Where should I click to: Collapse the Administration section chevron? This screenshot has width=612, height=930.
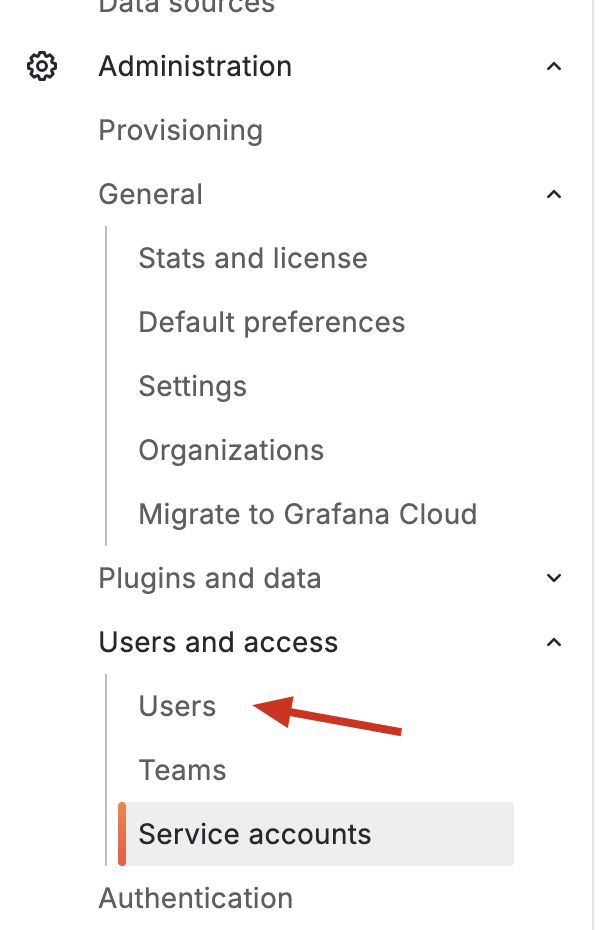pos(554,67)
